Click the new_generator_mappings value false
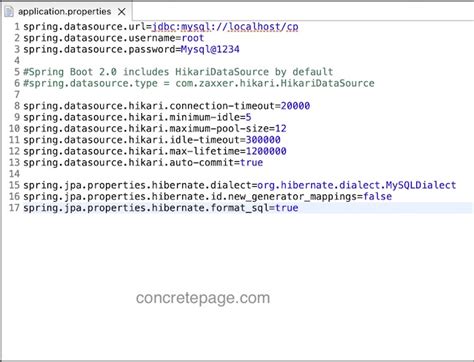Image resolution: width=474 pixels, height=362 pixels. coord(377,196)
